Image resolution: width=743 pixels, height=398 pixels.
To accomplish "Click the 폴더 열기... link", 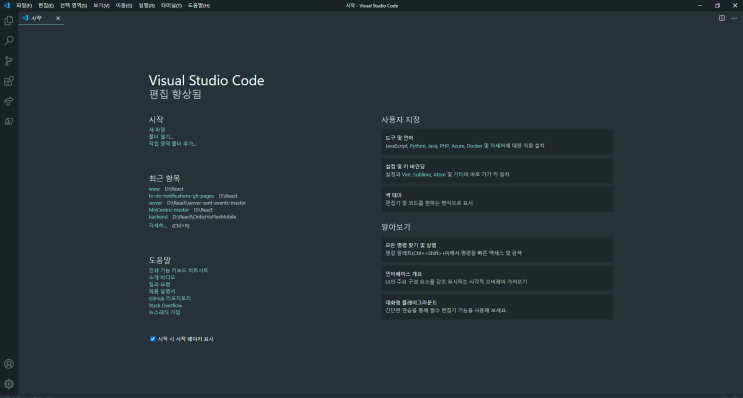I will pos(161,136).
